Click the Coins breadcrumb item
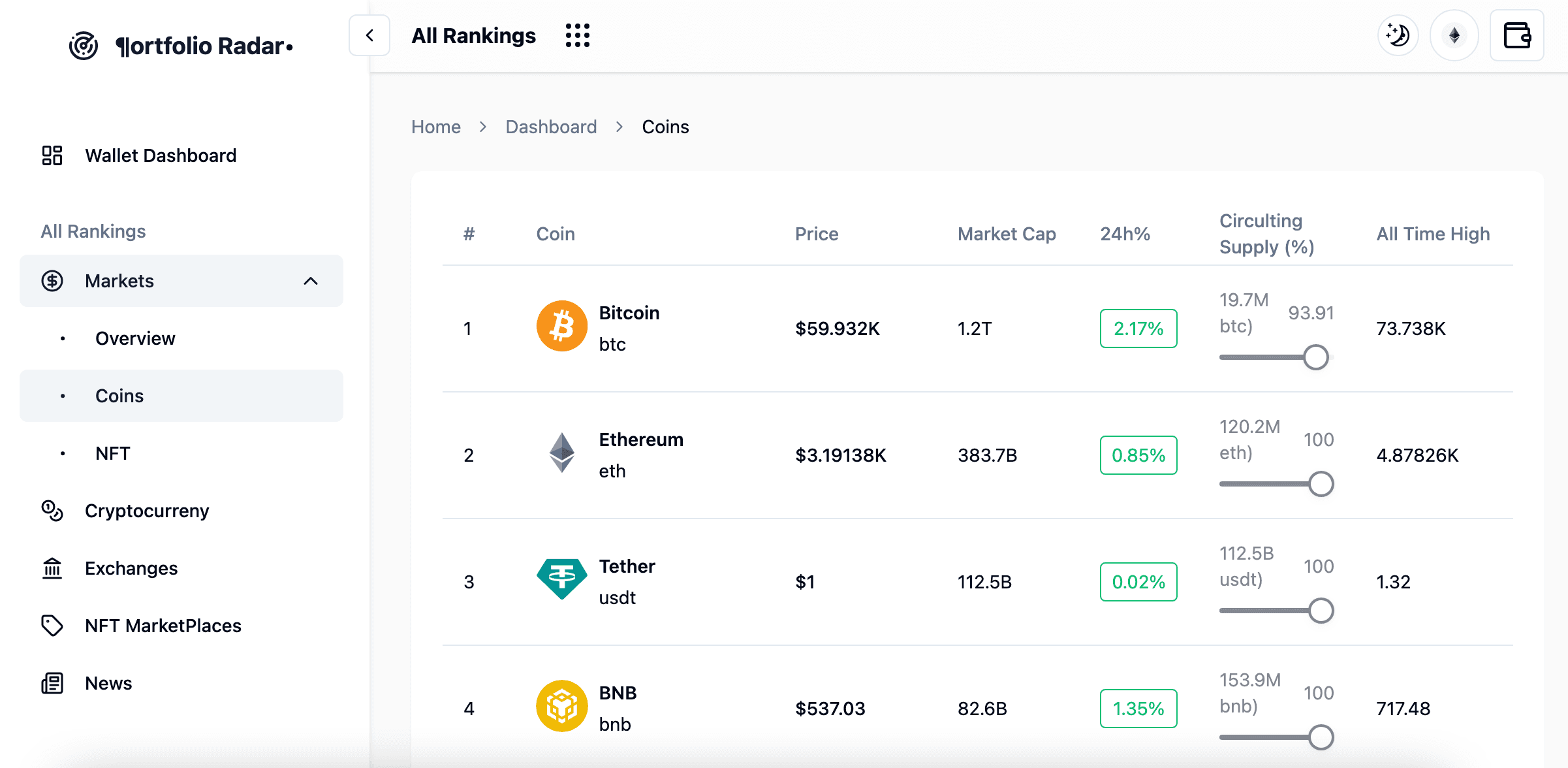The image size is (1568, 768). (x=665, y=127)
